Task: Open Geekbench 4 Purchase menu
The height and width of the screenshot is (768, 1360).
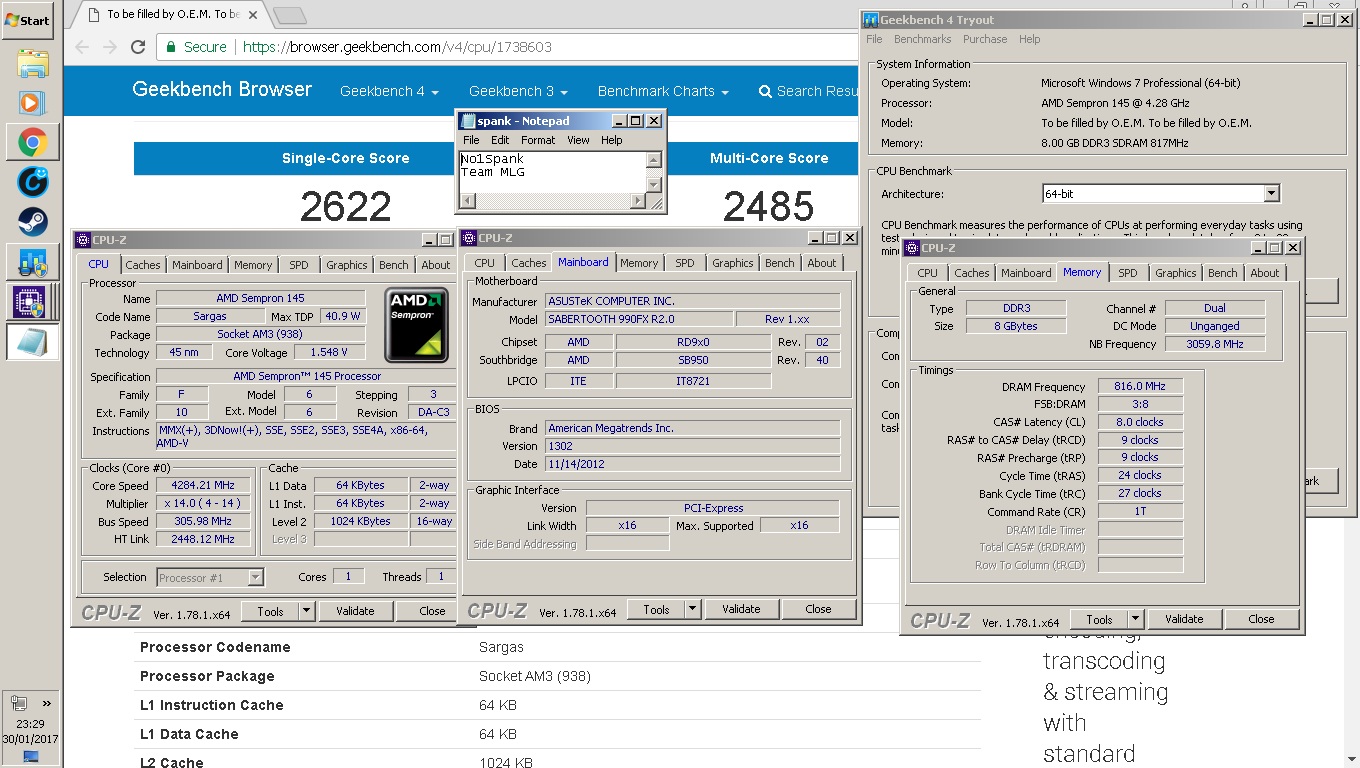Action: (985, 39)
